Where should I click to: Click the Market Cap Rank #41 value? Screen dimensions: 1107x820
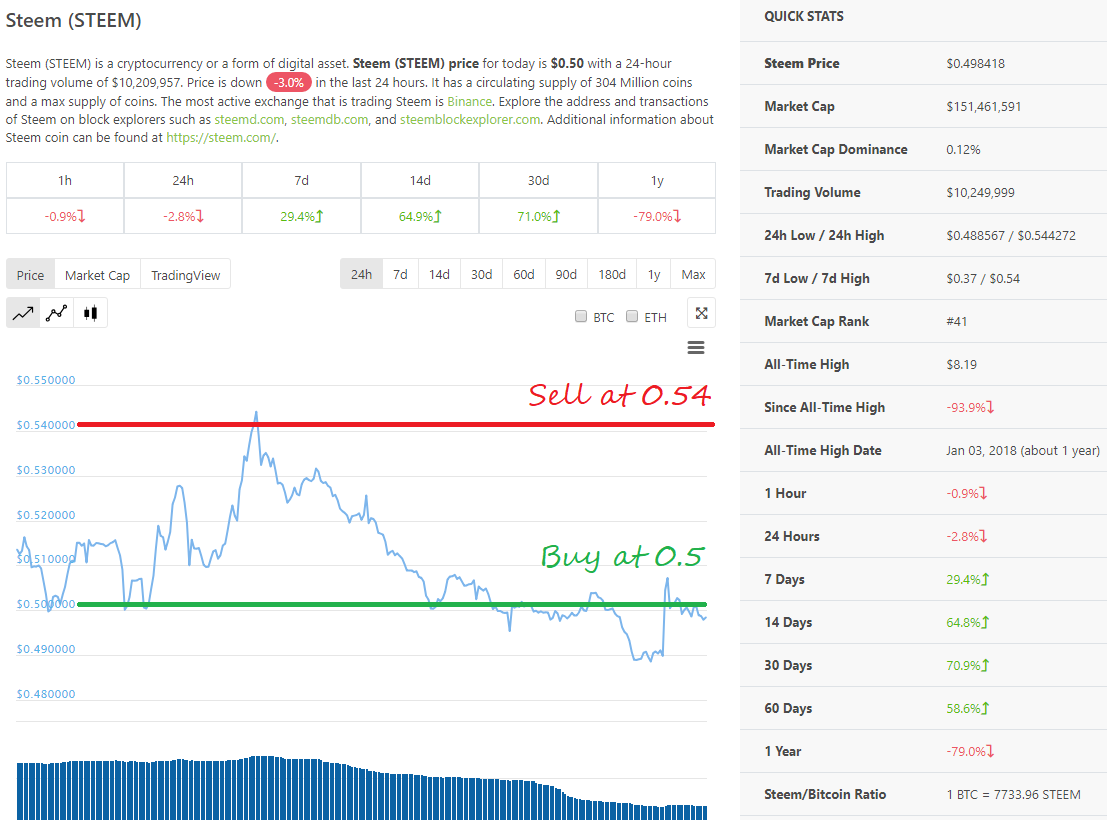pos(957,321)
